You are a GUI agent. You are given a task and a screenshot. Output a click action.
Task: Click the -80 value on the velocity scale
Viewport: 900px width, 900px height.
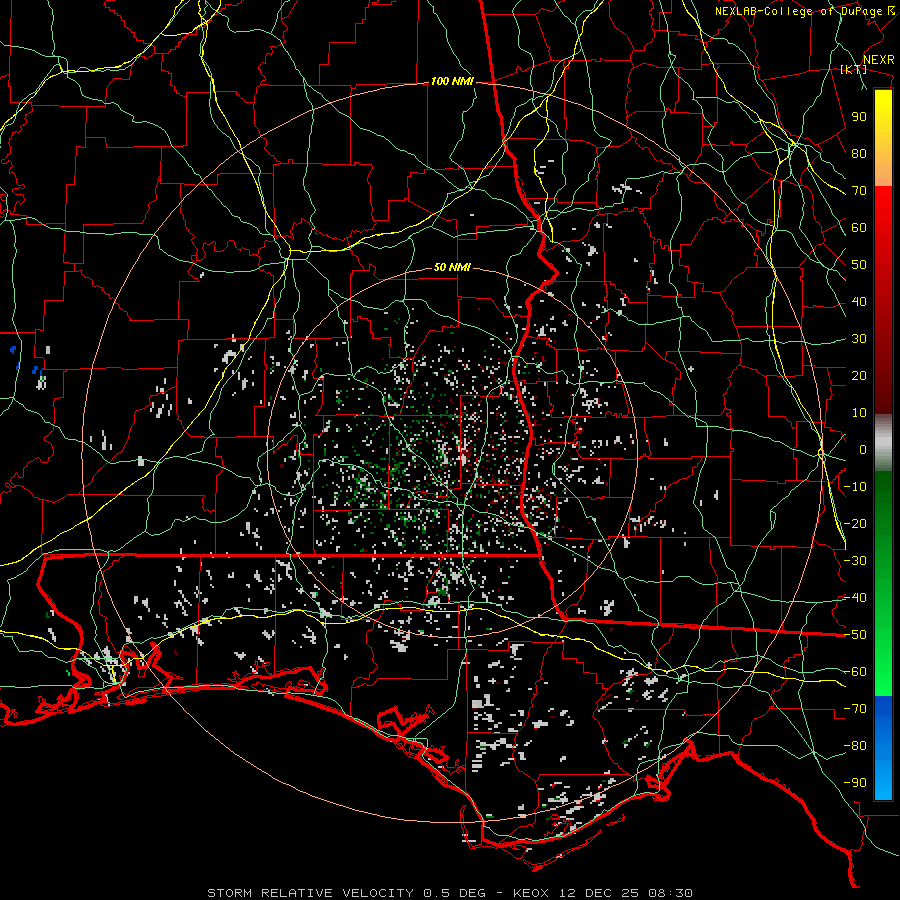coord(856,746)
